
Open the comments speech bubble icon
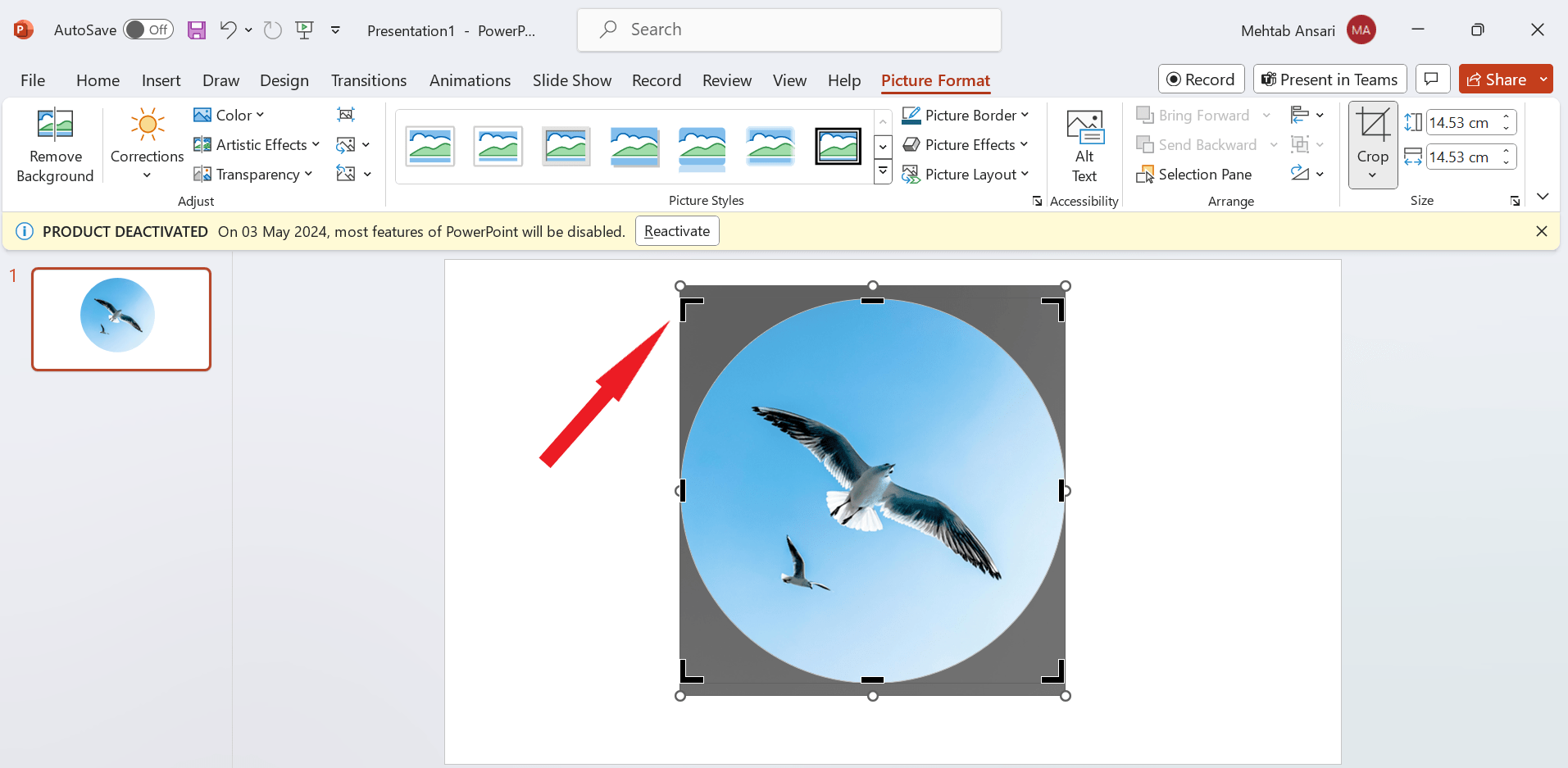(x=1431, y=80)
